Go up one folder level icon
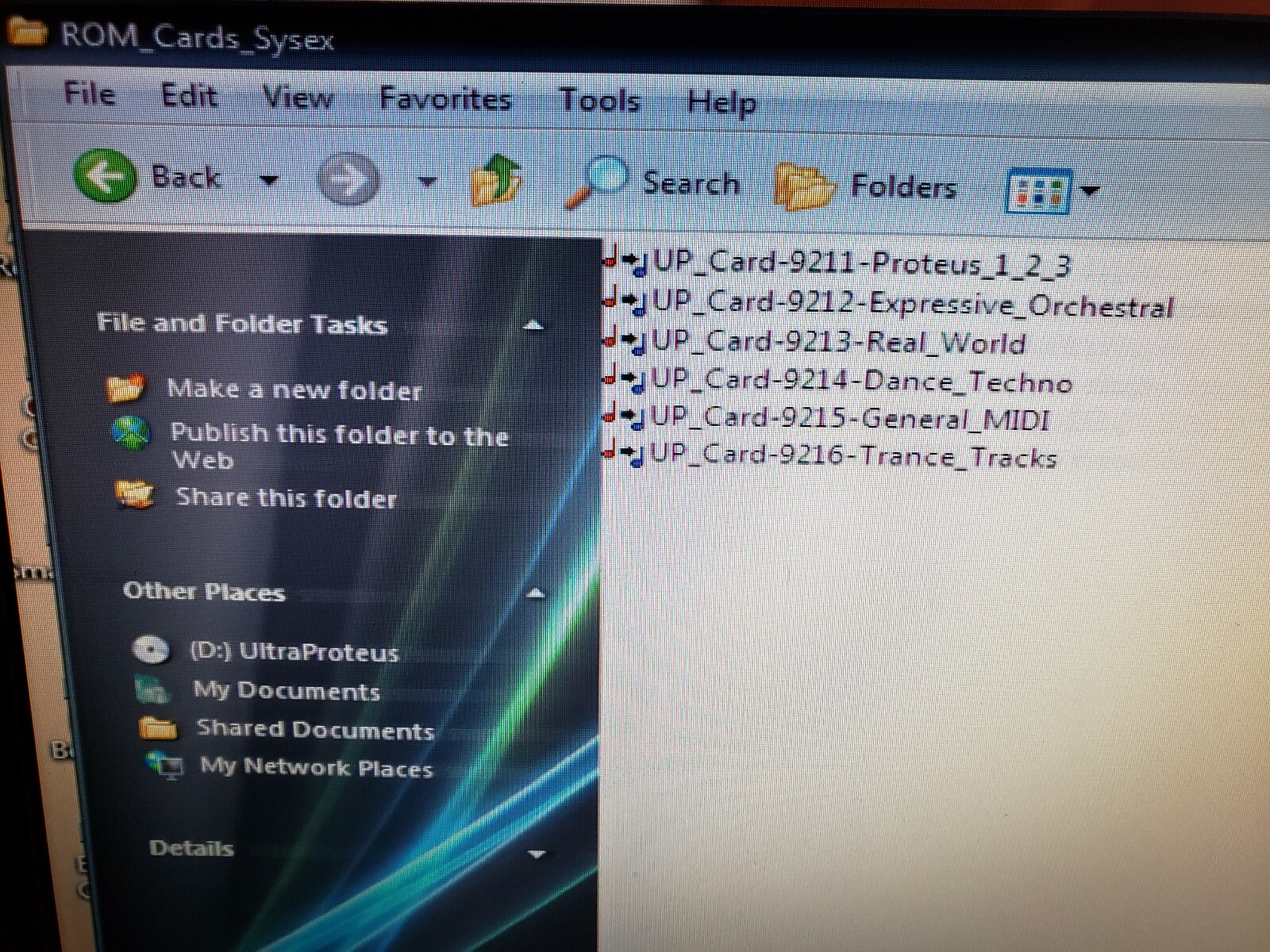 coord(495,182)
